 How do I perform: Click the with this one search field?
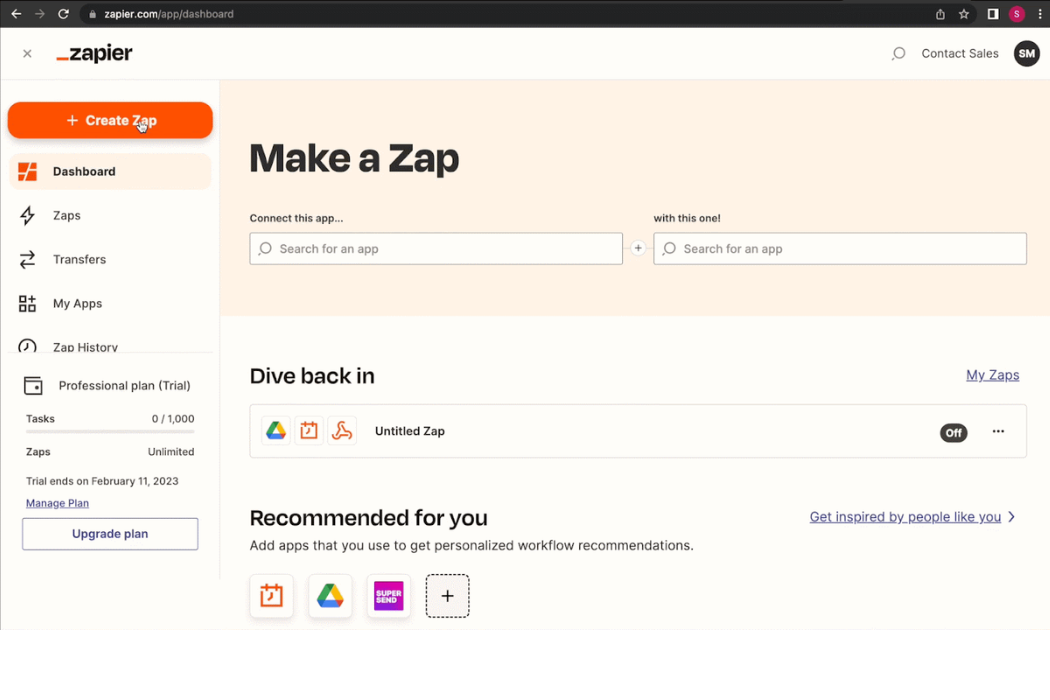(x=840, y=249)
